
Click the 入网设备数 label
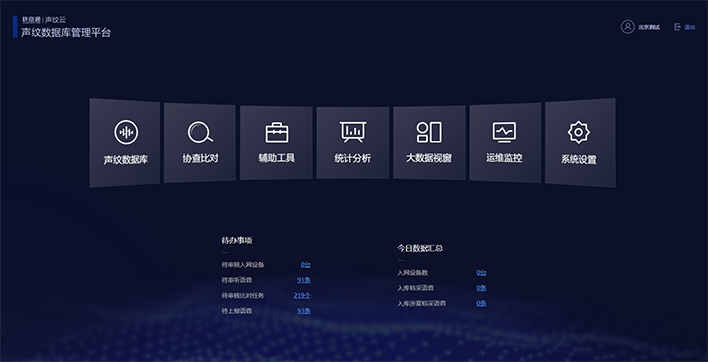(x=413, y=273)
